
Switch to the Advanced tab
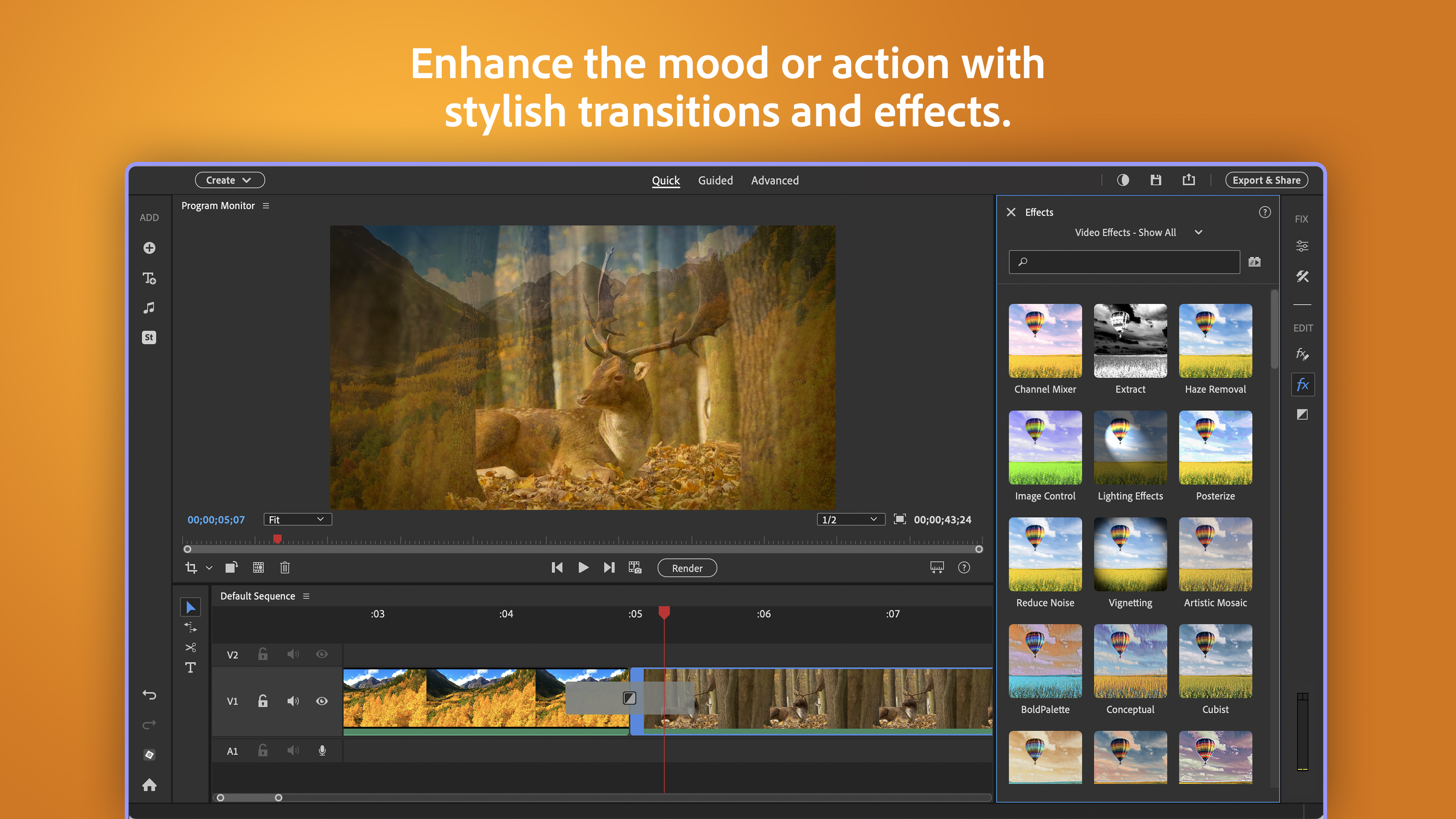(774, 180)
